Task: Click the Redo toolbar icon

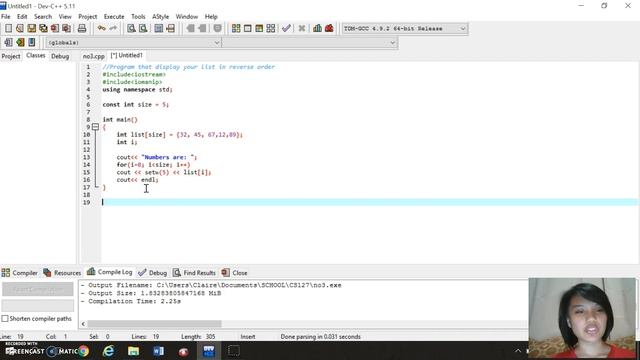Action: (113, 28)
